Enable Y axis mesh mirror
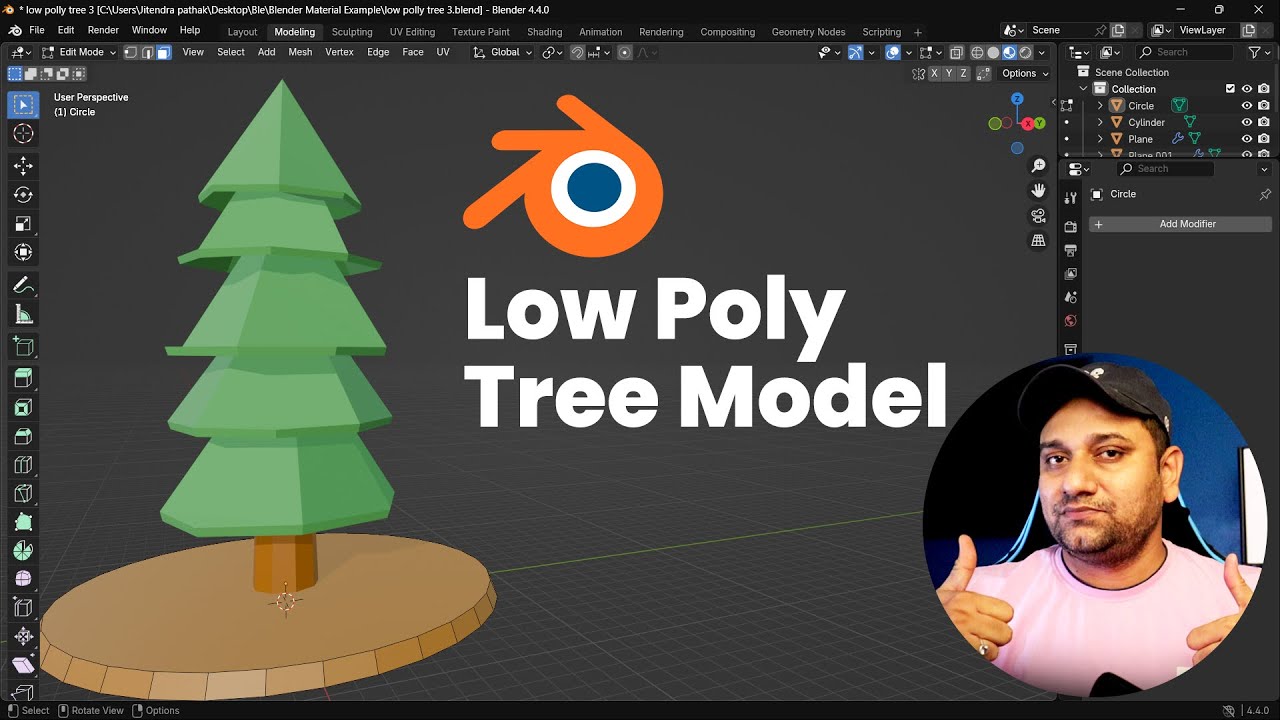The image size is (1280, 720). coord(949,73)
